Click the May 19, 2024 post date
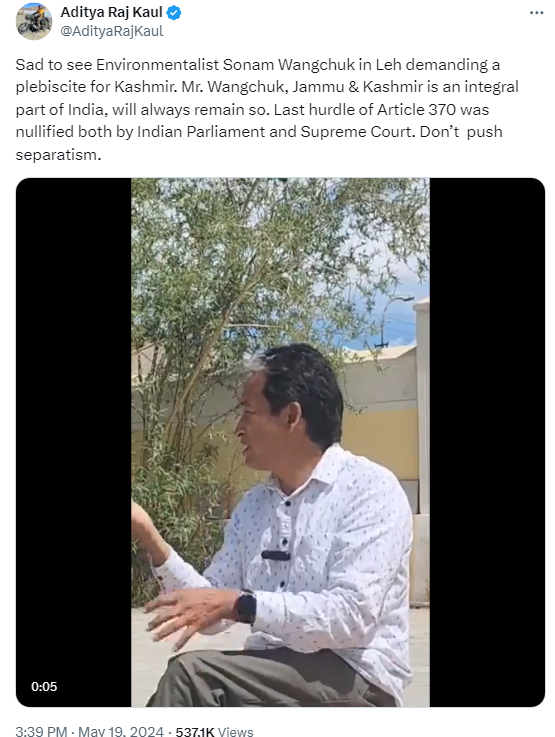555x737 pixels. [x=121, y=731]
